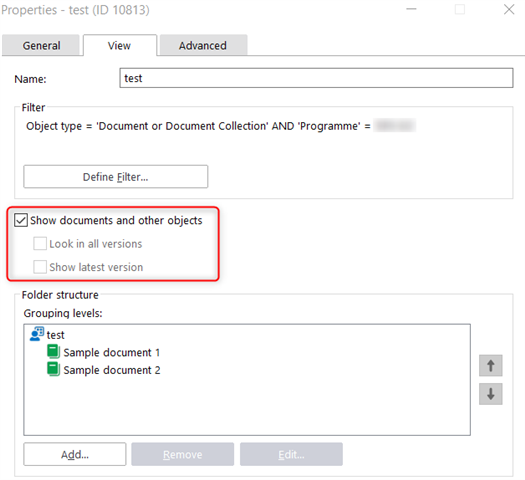Click Add... to add a grouping level
This screenshot has width=525, height=480.
75,454
